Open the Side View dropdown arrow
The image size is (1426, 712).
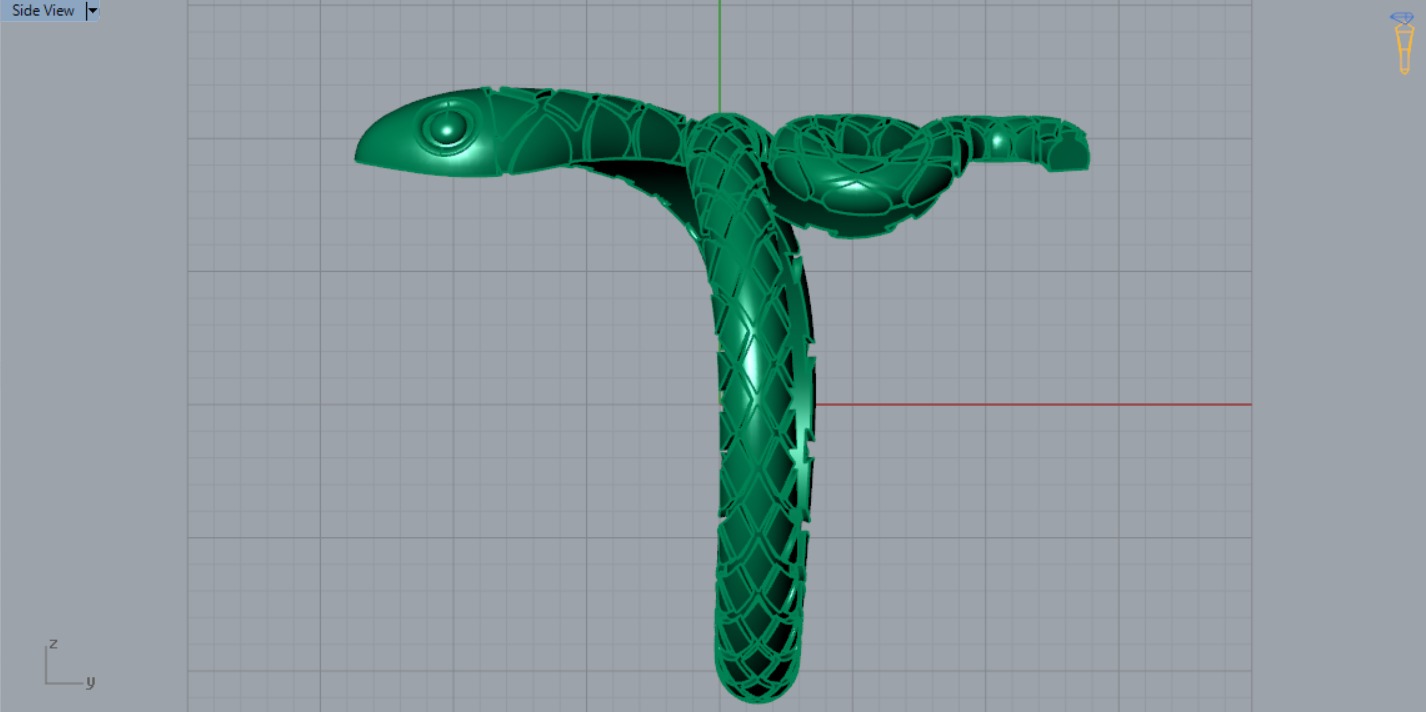point(93,11)
